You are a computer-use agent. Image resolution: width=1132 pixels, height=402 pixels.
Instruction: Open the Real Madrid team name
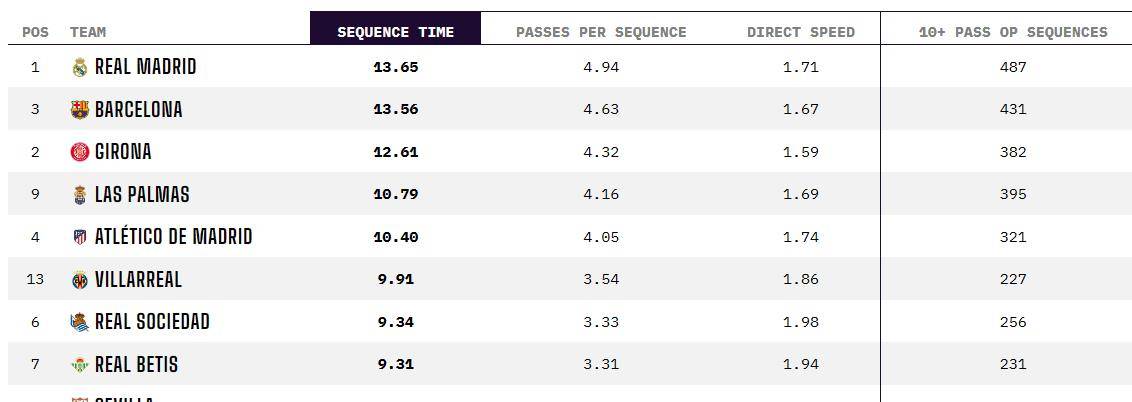coord(145,67)
